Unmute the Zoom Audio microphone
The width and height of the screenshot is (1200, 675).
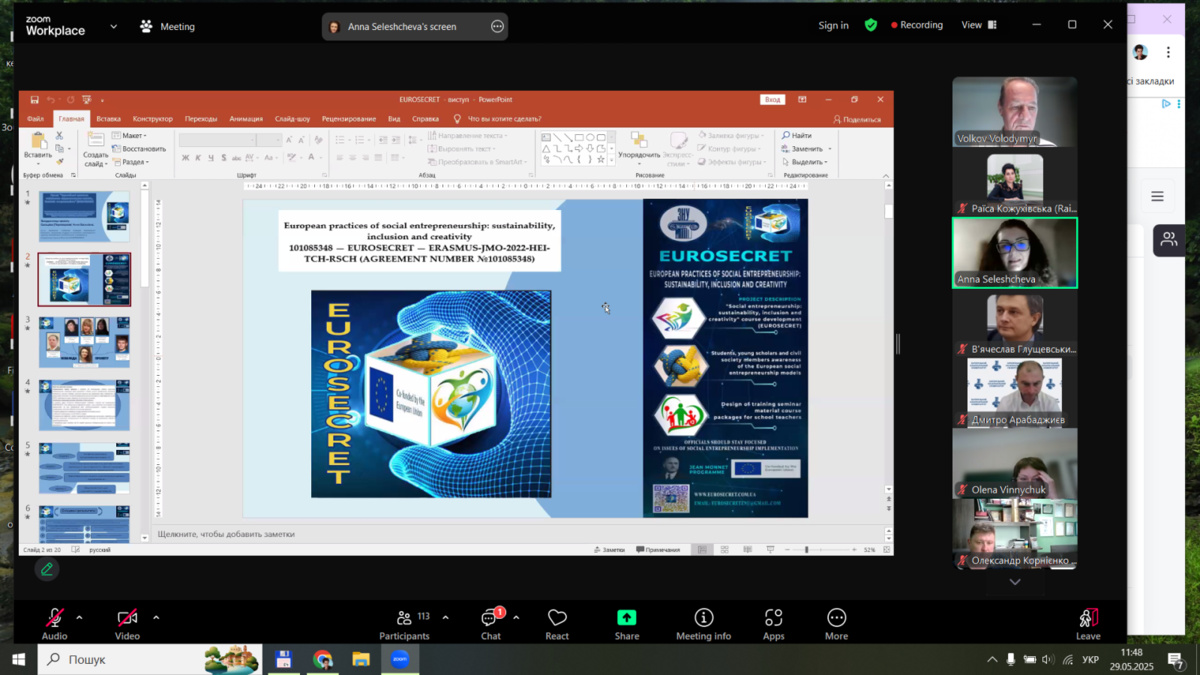tap(54, 623)
